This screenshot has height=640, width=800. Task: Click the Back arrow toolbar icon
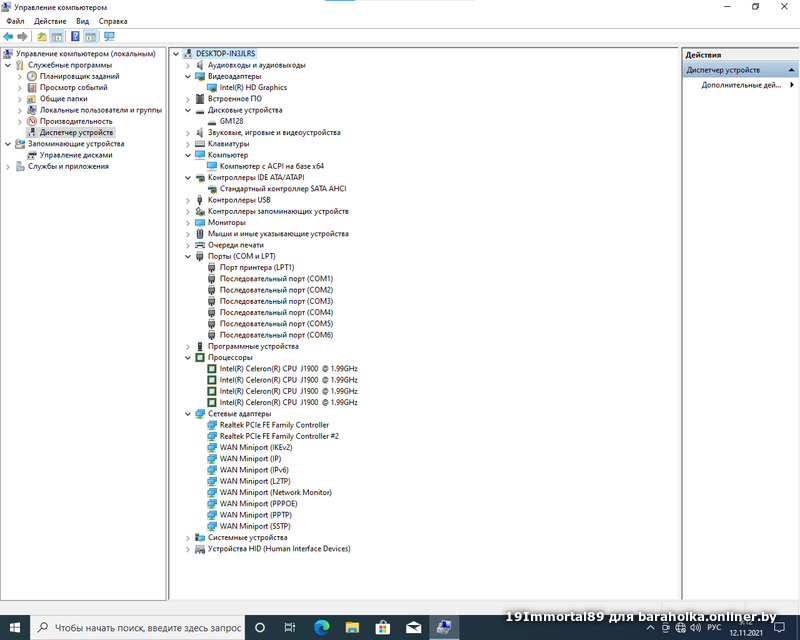coord(8,36)
